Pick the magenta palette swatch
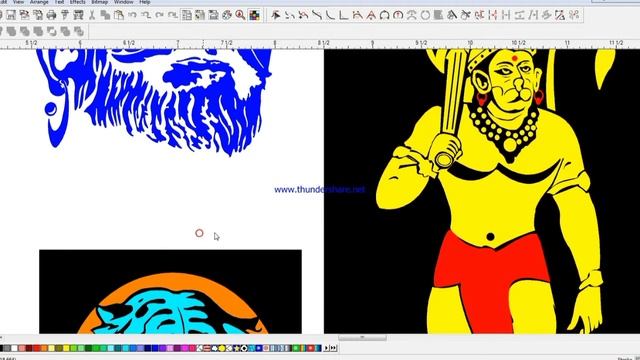Screen dimensions: 640x360 185,348
